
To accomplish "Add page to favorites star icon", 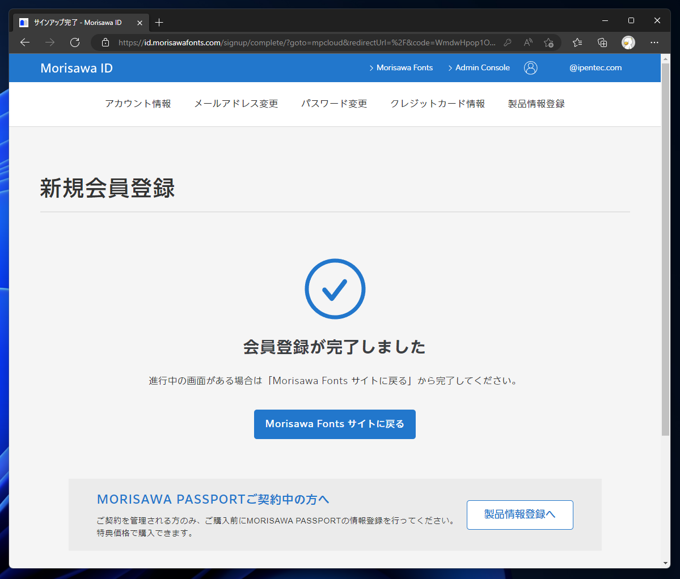I will pyautogui.click(x=549, y=43).
